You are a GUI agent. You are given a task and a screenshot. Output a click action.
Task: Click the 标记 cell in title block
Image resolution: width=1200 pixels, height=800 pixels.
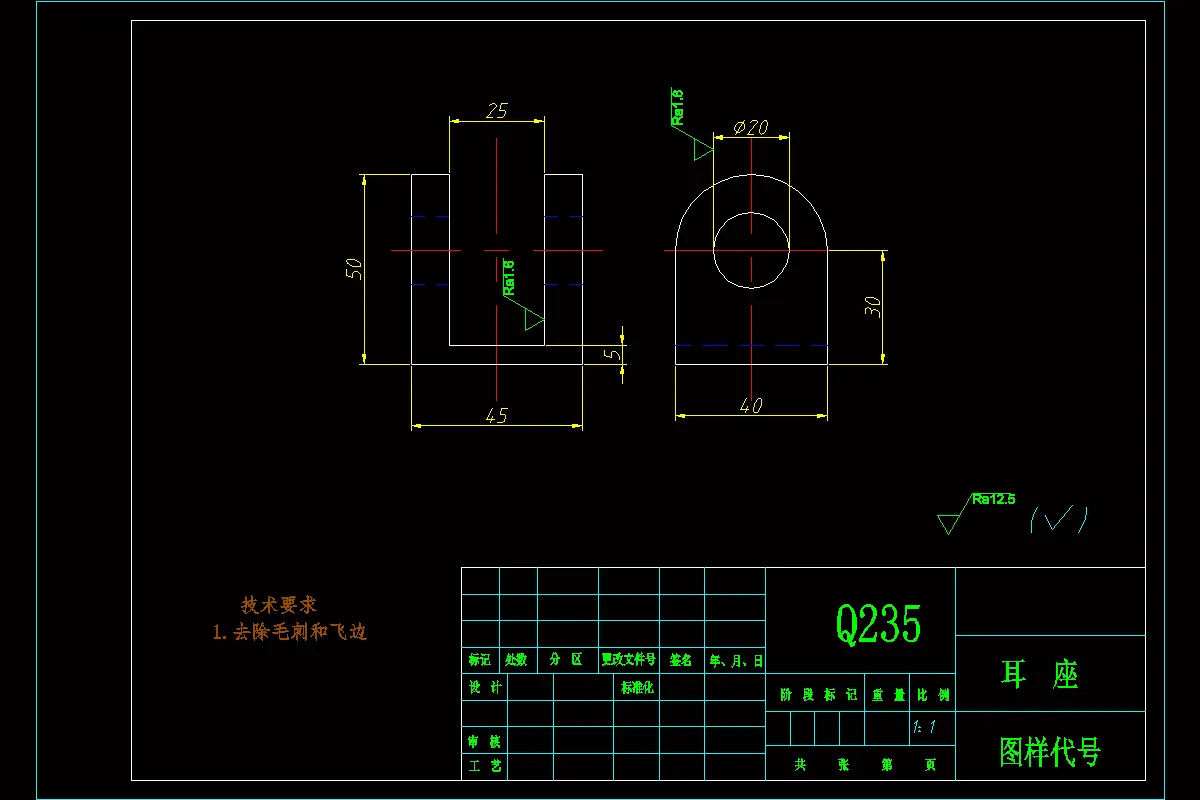point(480,660)
